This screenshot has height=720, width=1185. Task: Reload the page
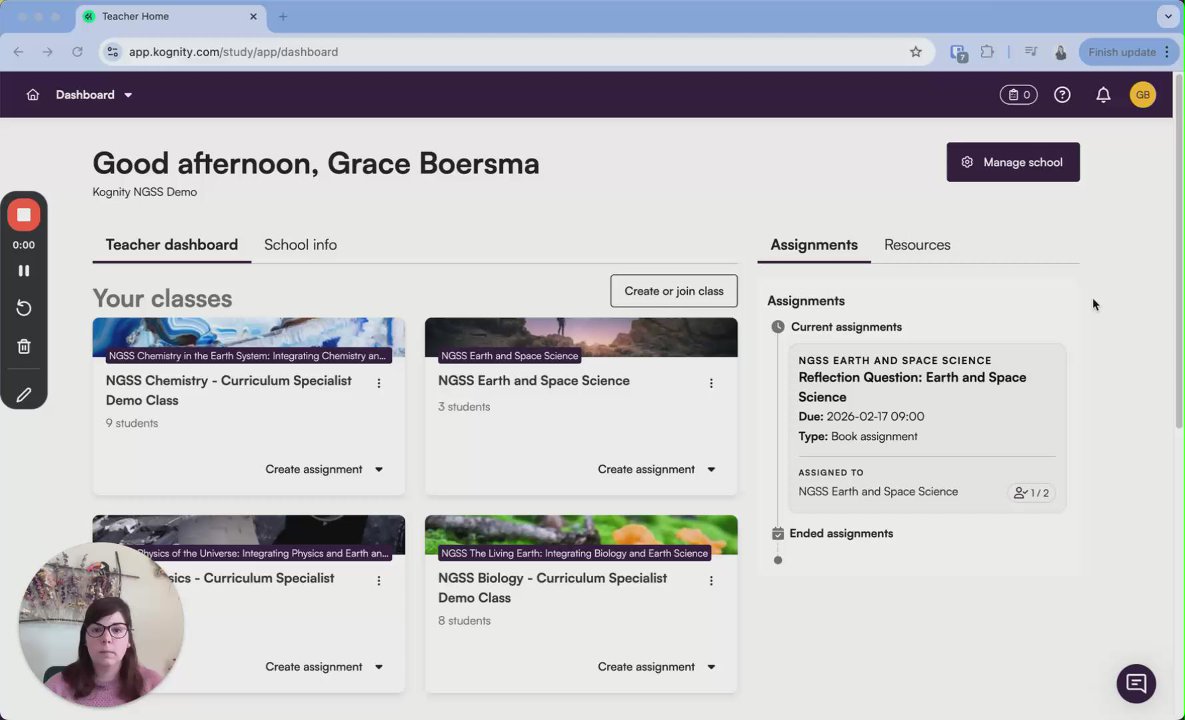[x=77, y=52]
